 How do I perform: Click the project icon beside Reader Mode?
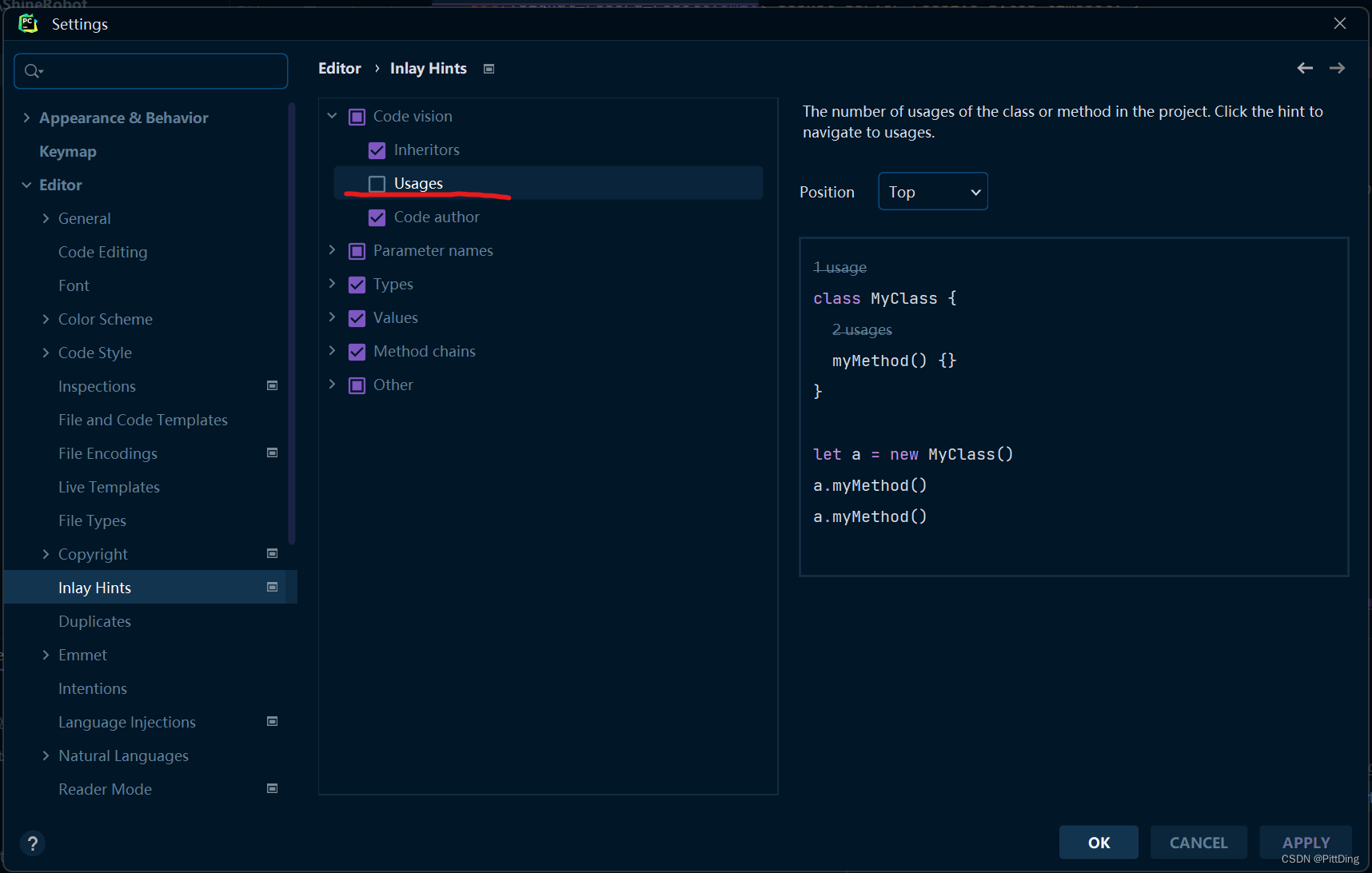(x=272, y=788)
